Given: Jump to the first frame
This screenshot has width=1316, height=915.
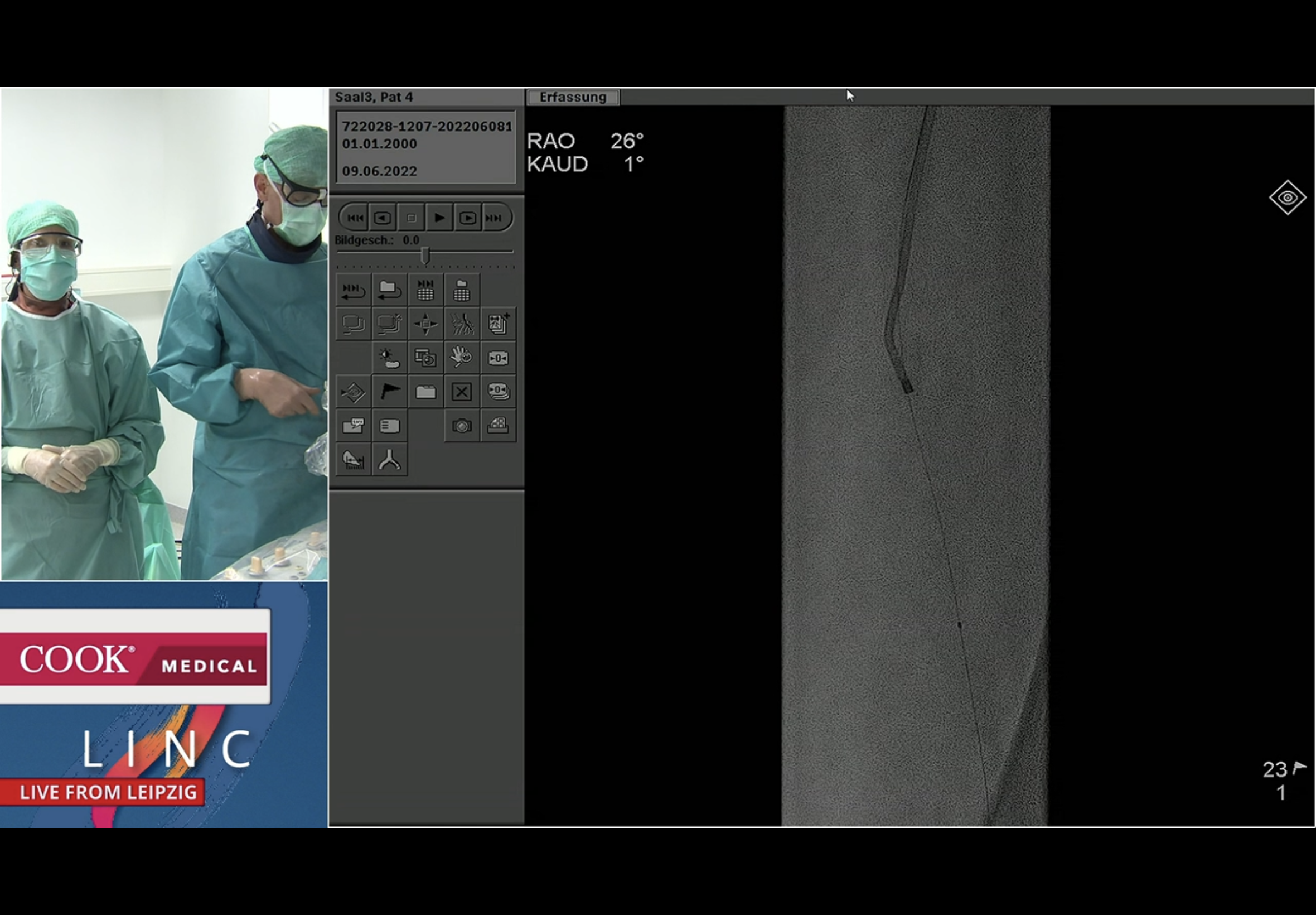Looking at the screenshot, I should 355,218.
